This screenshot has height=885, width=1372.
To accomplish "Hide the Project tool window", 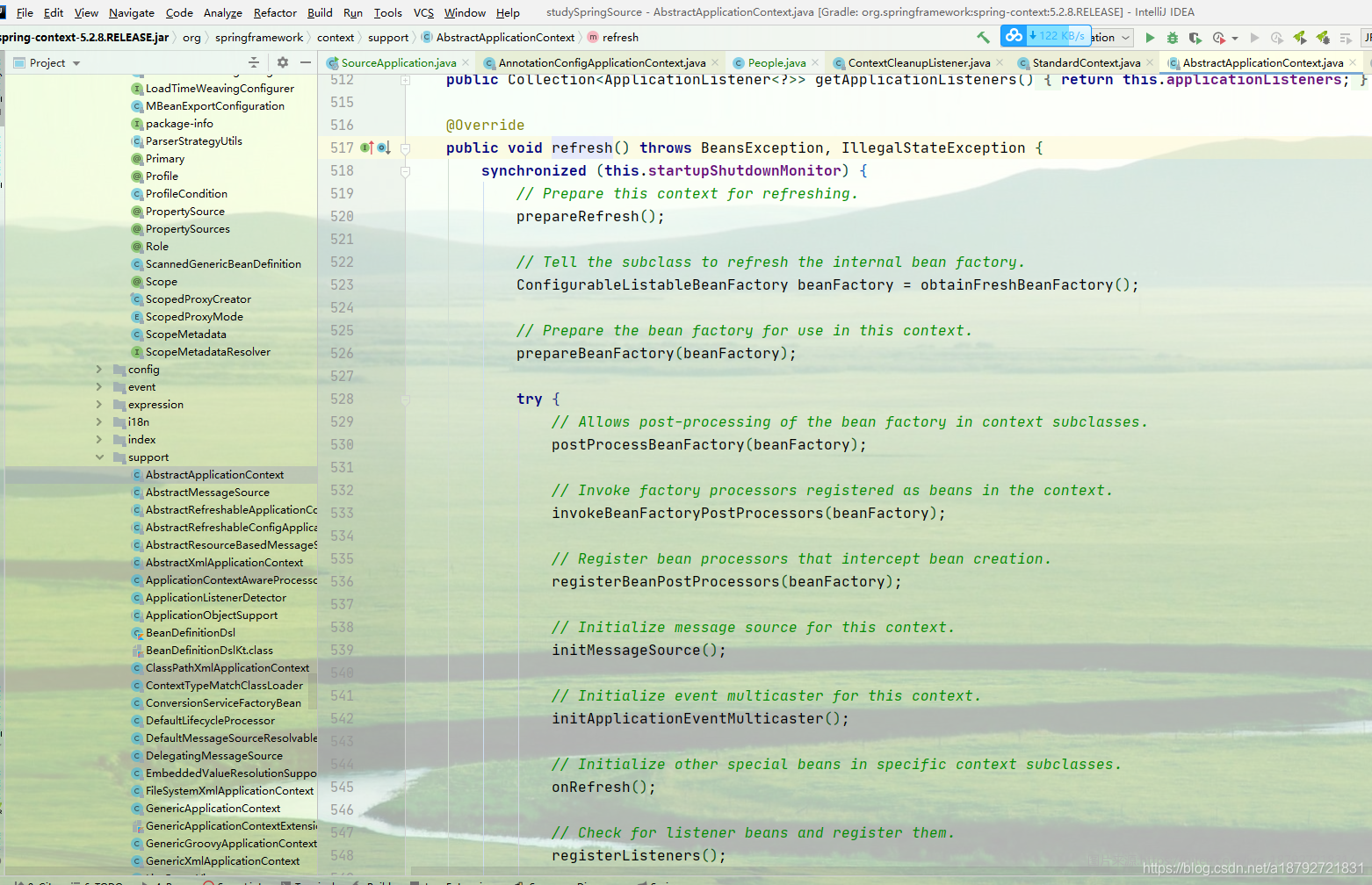I will point(306,62).
